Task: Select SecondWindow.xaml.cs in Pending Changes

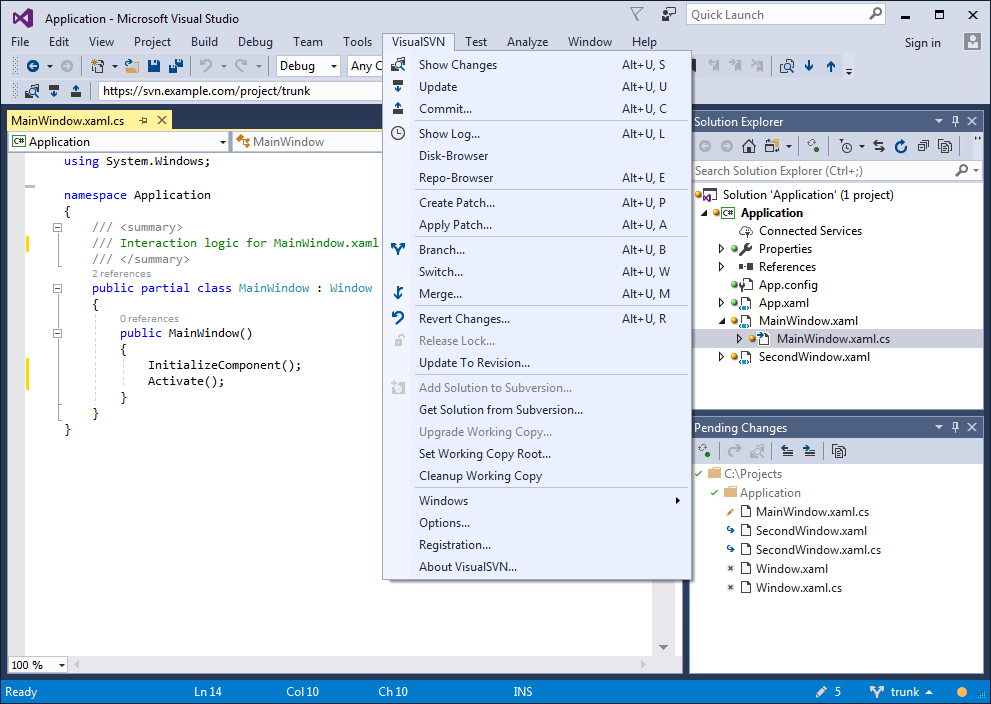Action: coord(818,550)
